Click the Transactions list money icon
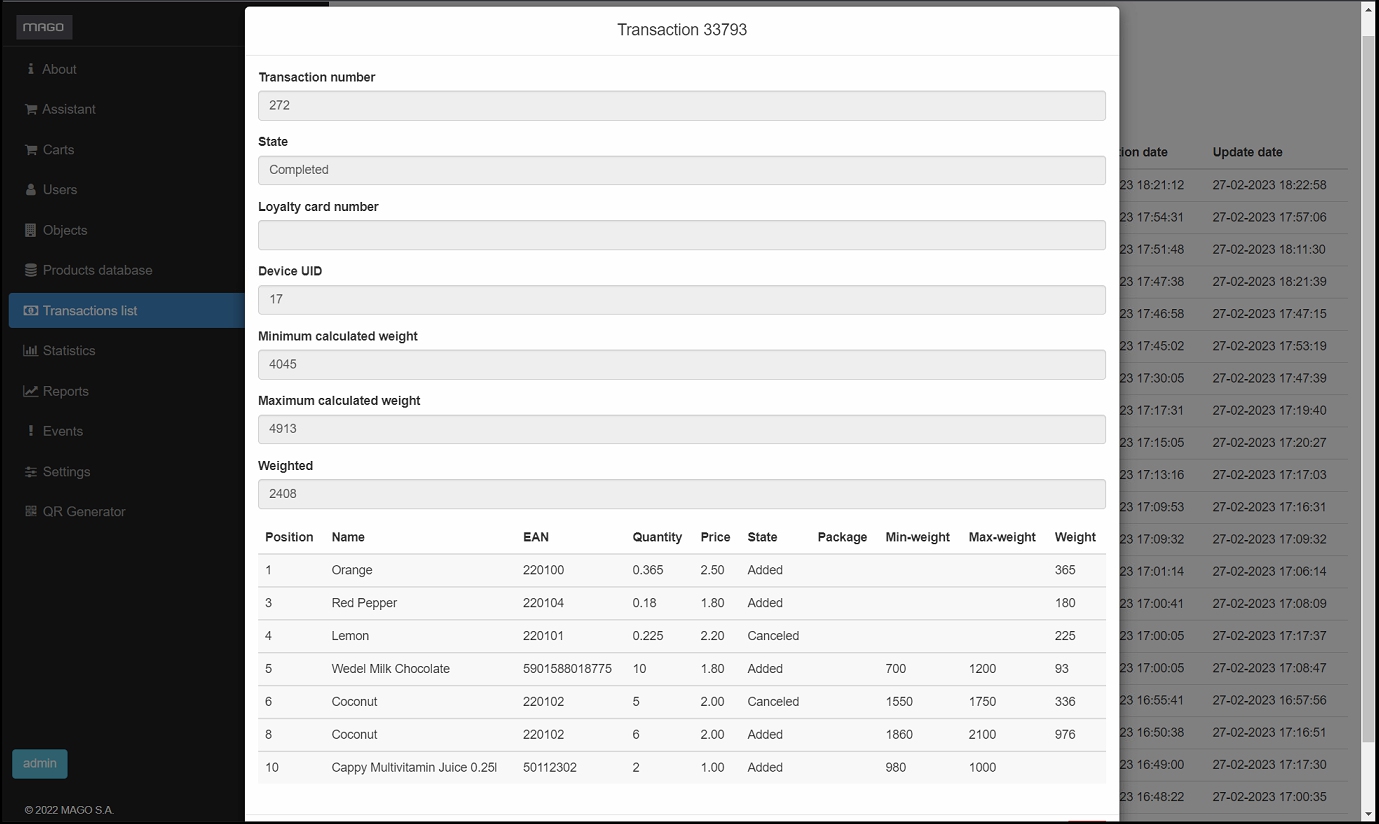The height and width of the screenshot is (824, 1379). (31, 311)
